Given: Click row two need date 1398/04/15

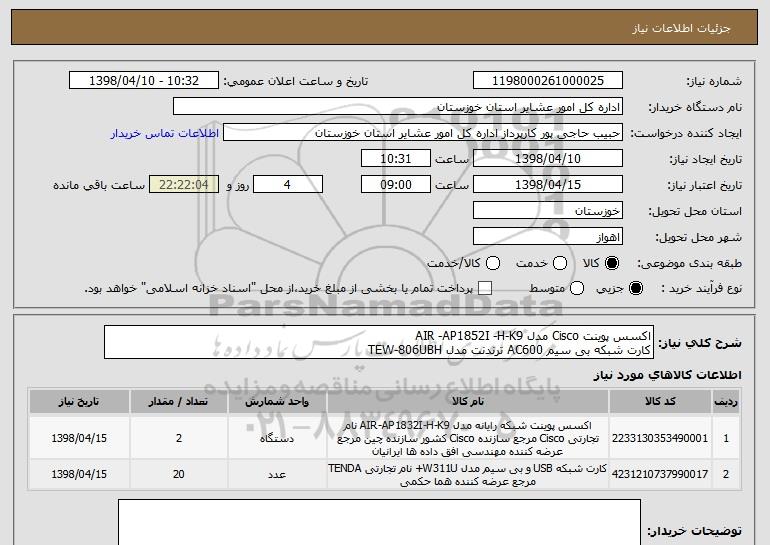Looking at the screenshot, I should (x=79, y=475).
